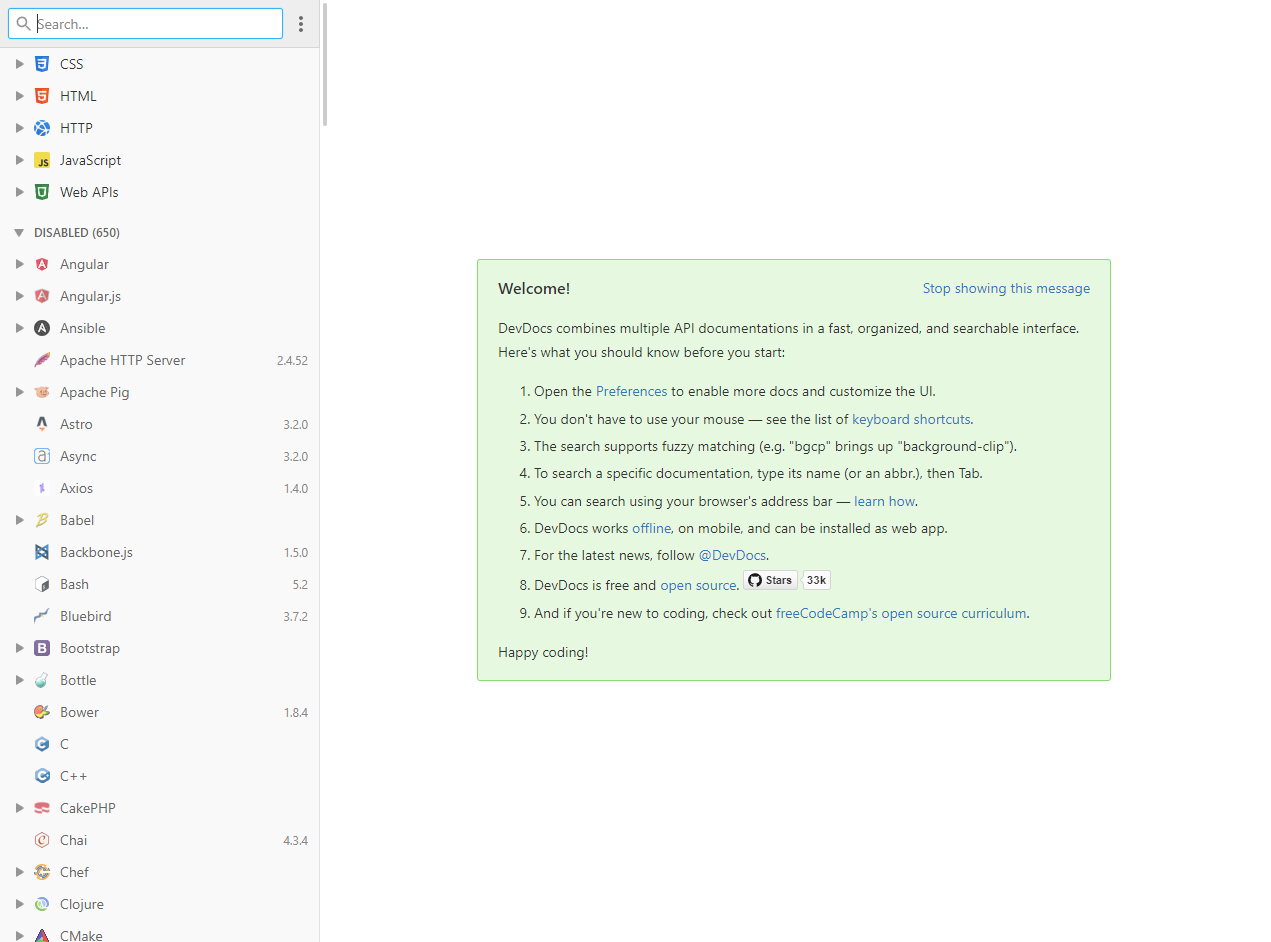Click 'Stop showing this message' link

click(1006, 288)
